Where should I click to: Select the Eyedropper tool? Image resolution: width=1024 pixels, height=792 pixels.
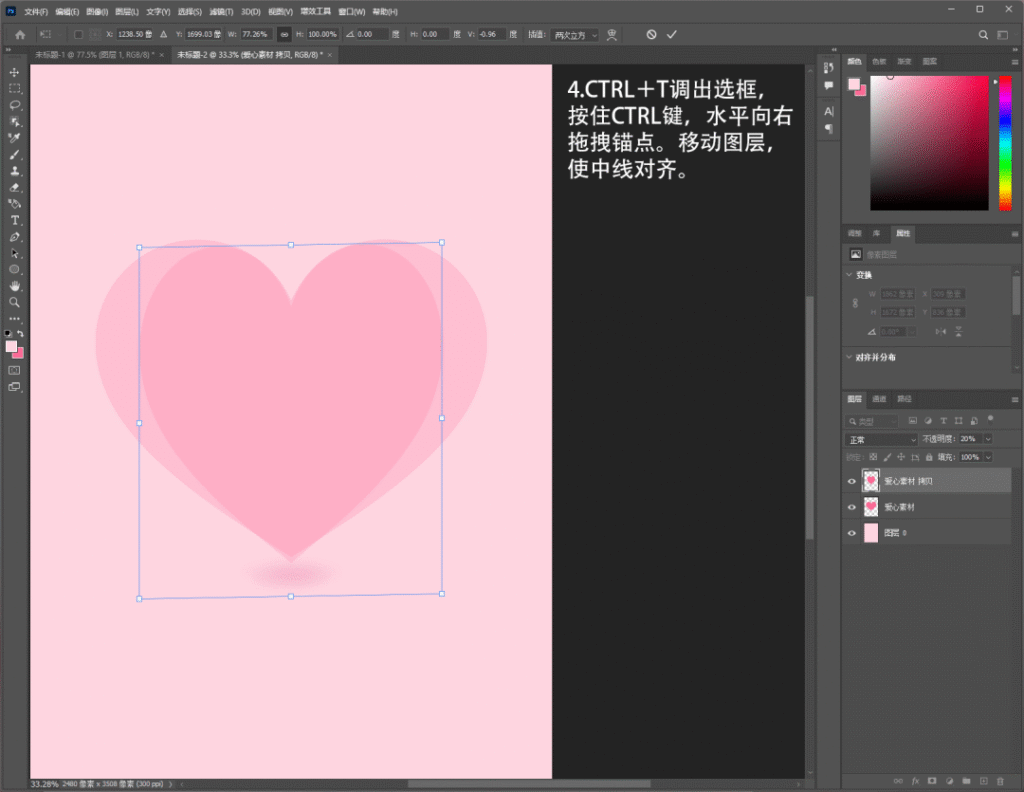coord(14,138)
